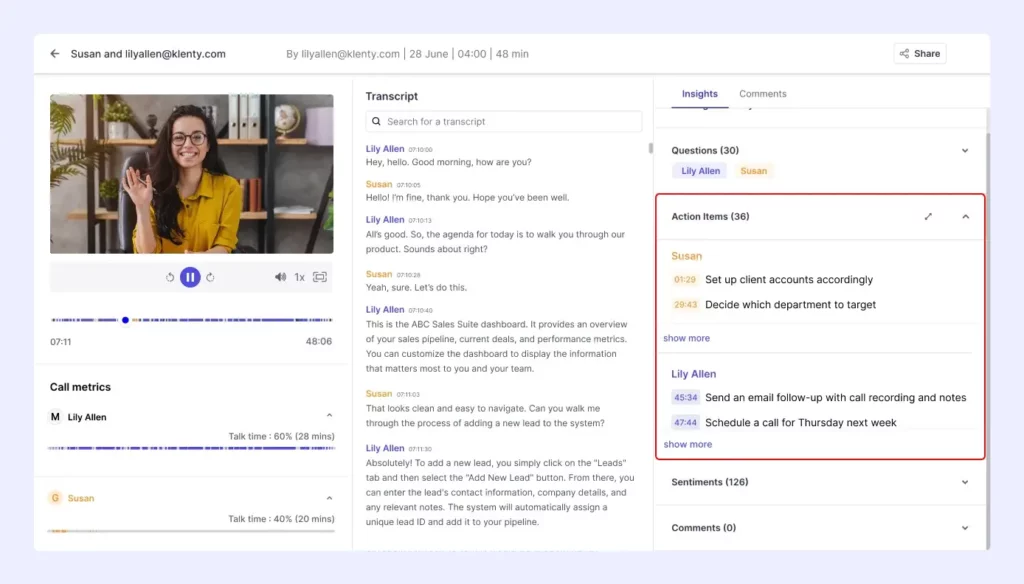Click the G avatar beside Susan

click(56, 498)
